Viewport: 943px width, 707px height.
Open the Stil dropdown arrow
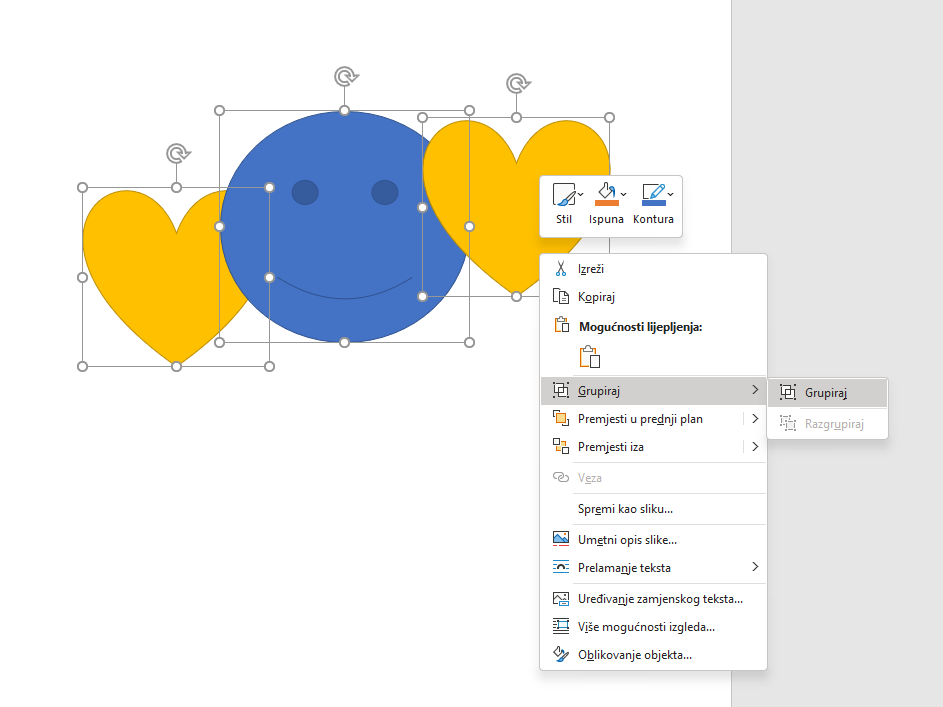tap(581, 193)
